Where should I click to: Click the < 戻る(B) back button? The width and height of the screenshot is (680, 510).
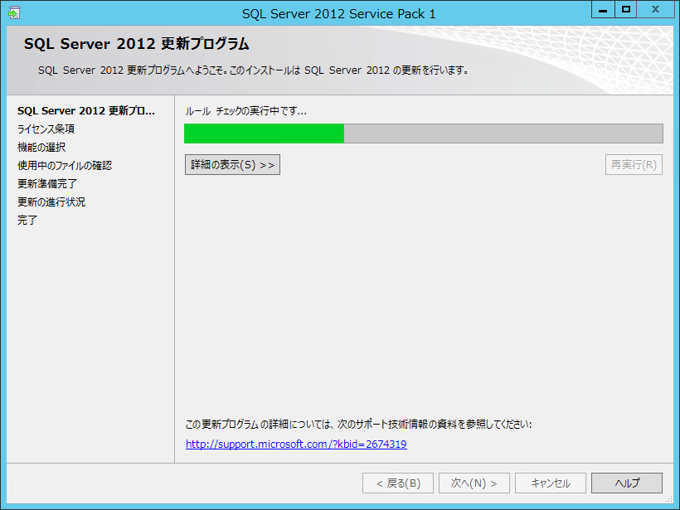(398, 483)
